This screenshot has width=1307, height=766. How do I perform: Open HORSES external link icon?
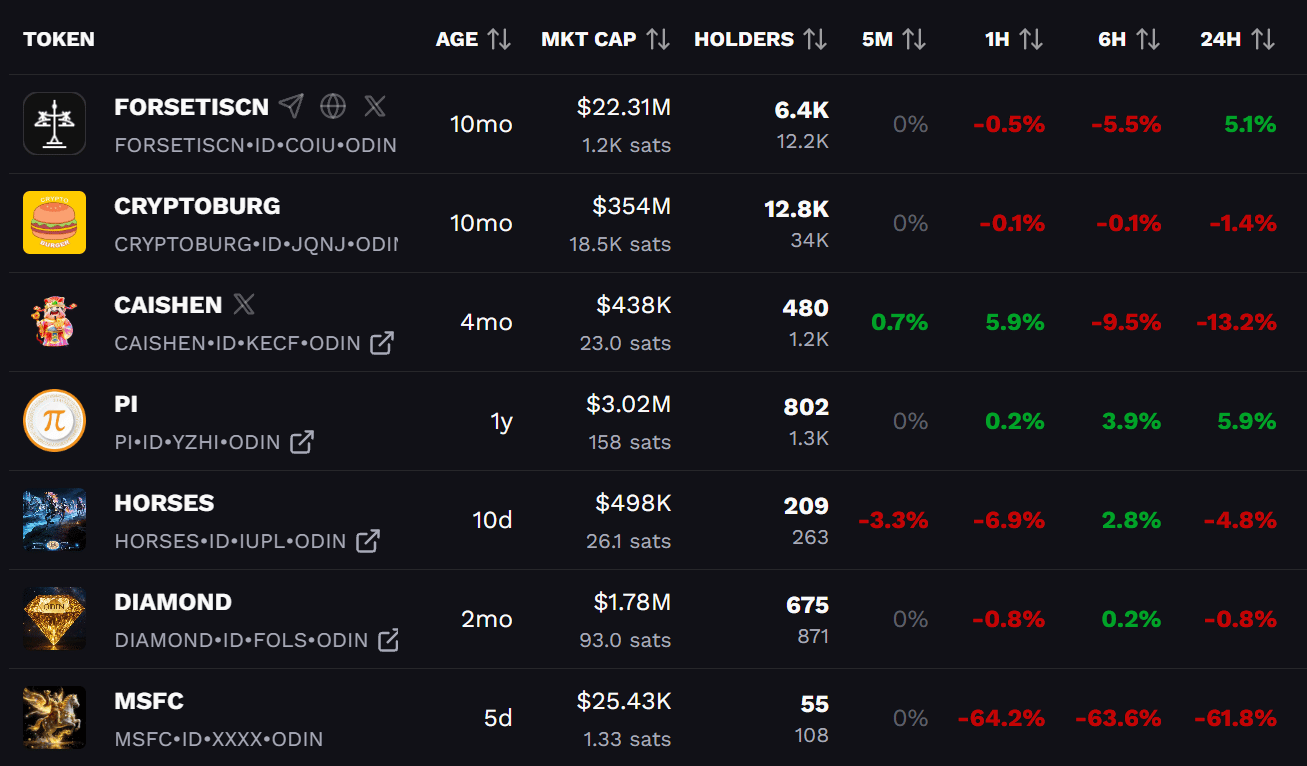pos(368,541)
